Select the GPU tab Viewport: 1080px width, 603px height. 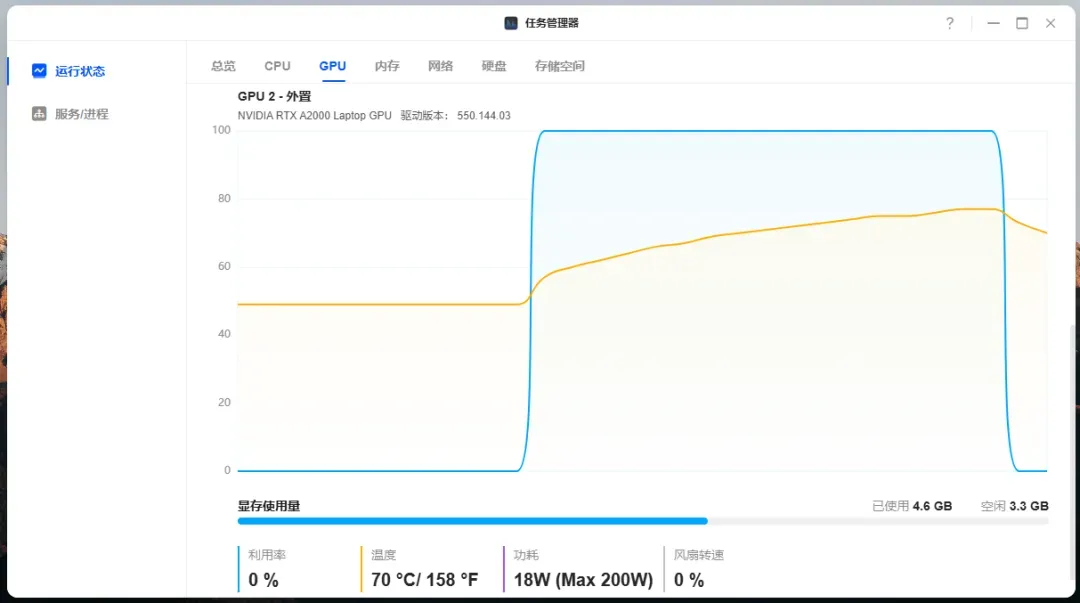[332, 66]
